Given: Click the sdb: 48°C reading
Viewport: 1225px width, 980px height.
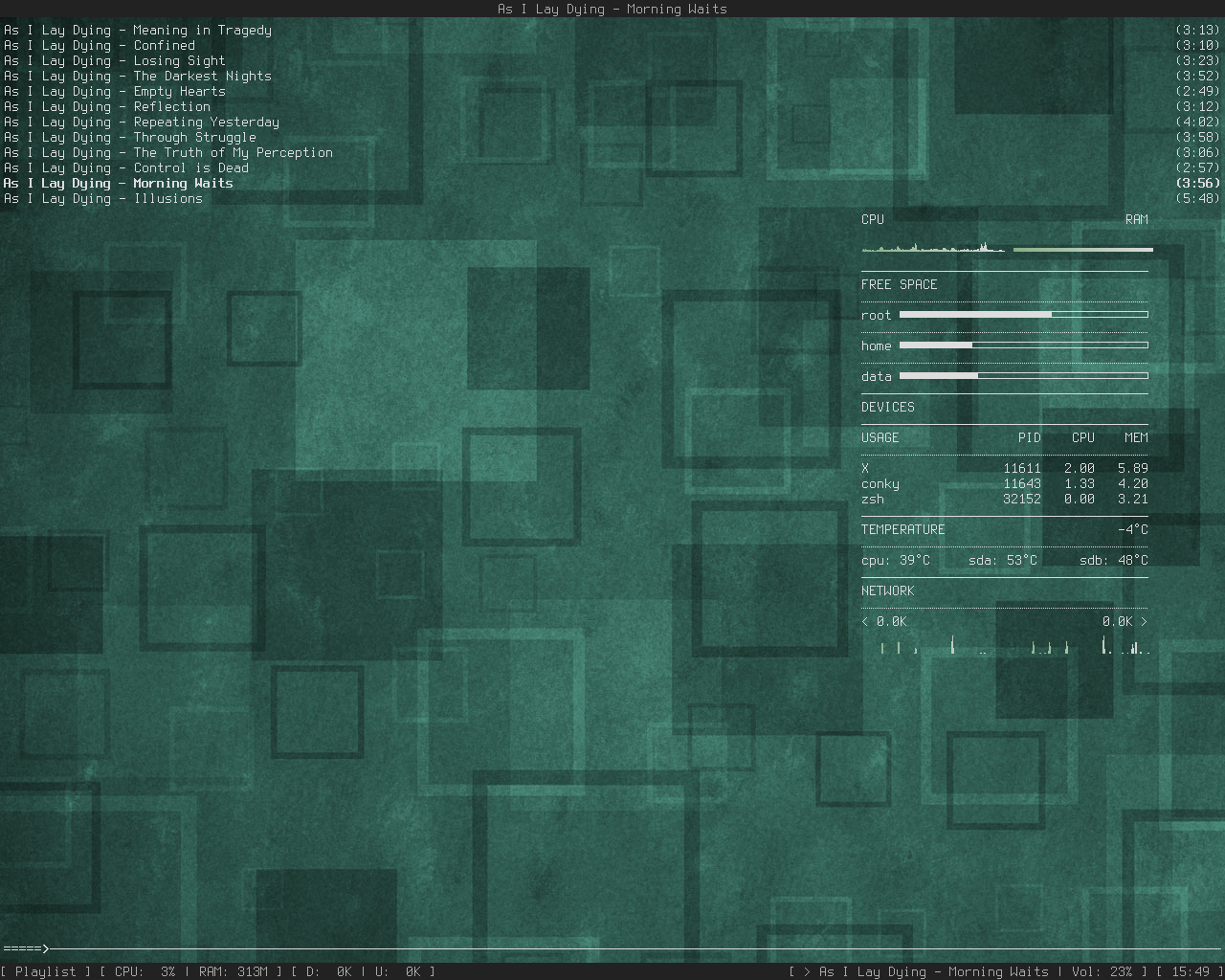Looking at the screenshot, I should (1114, 561).
